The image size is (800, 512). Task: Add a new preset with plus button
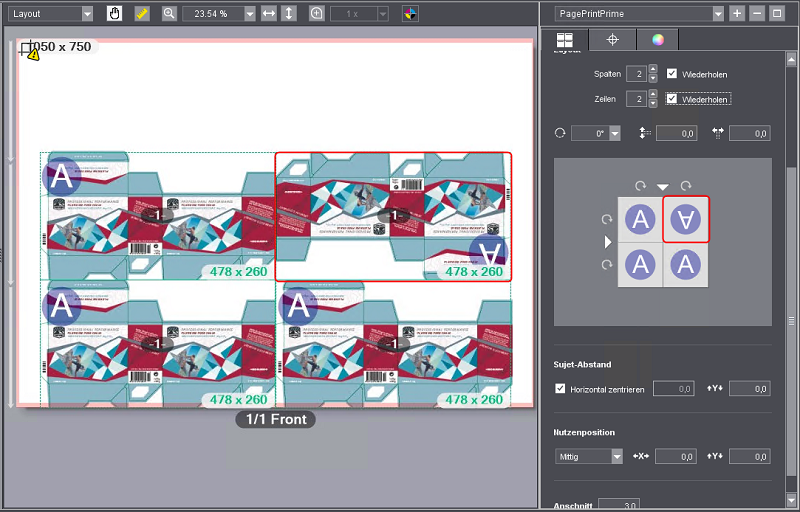pyautogui.click(x=737, y=13)
